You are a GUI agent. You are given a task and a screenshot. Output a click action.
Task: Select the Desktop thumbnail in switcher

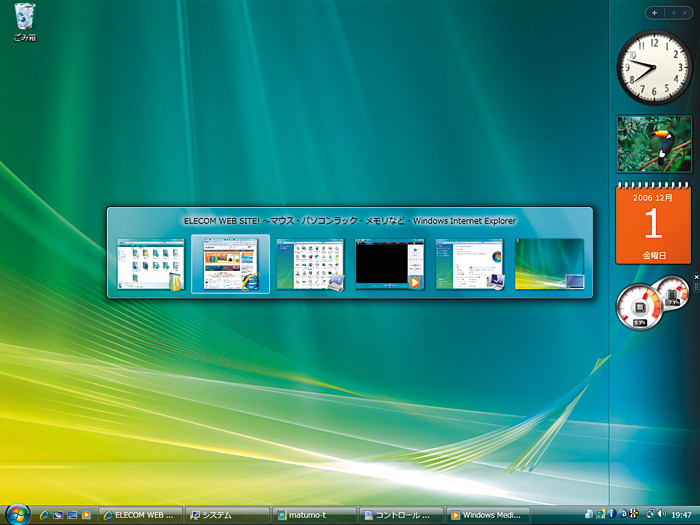point(549,264)
